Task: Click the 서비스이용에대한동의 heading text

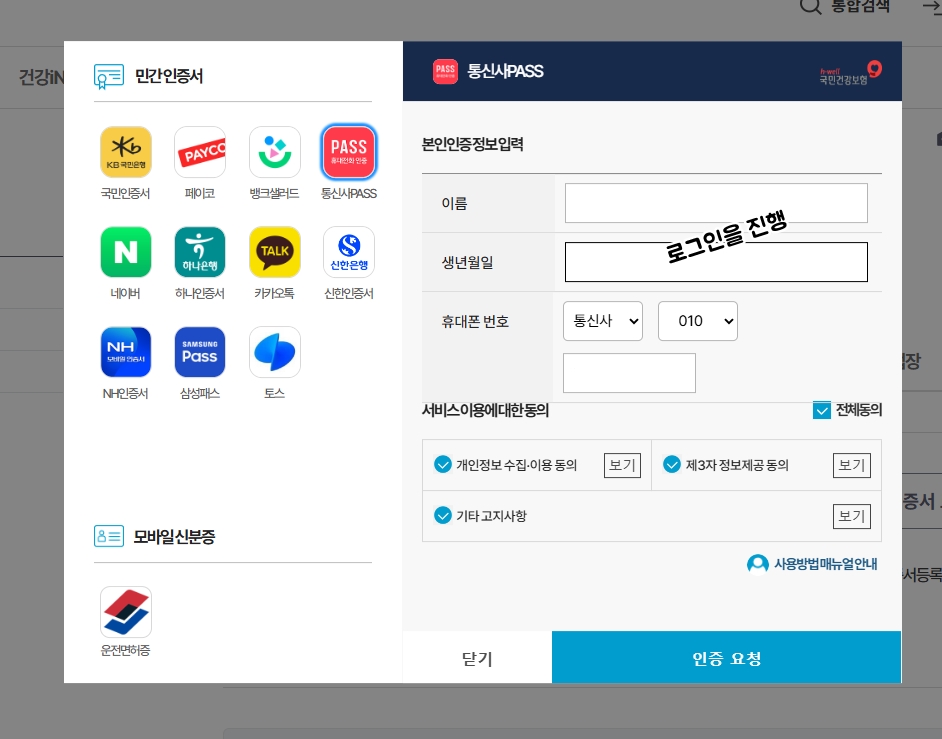Action: pyautogui.click(x=485, y=410)
